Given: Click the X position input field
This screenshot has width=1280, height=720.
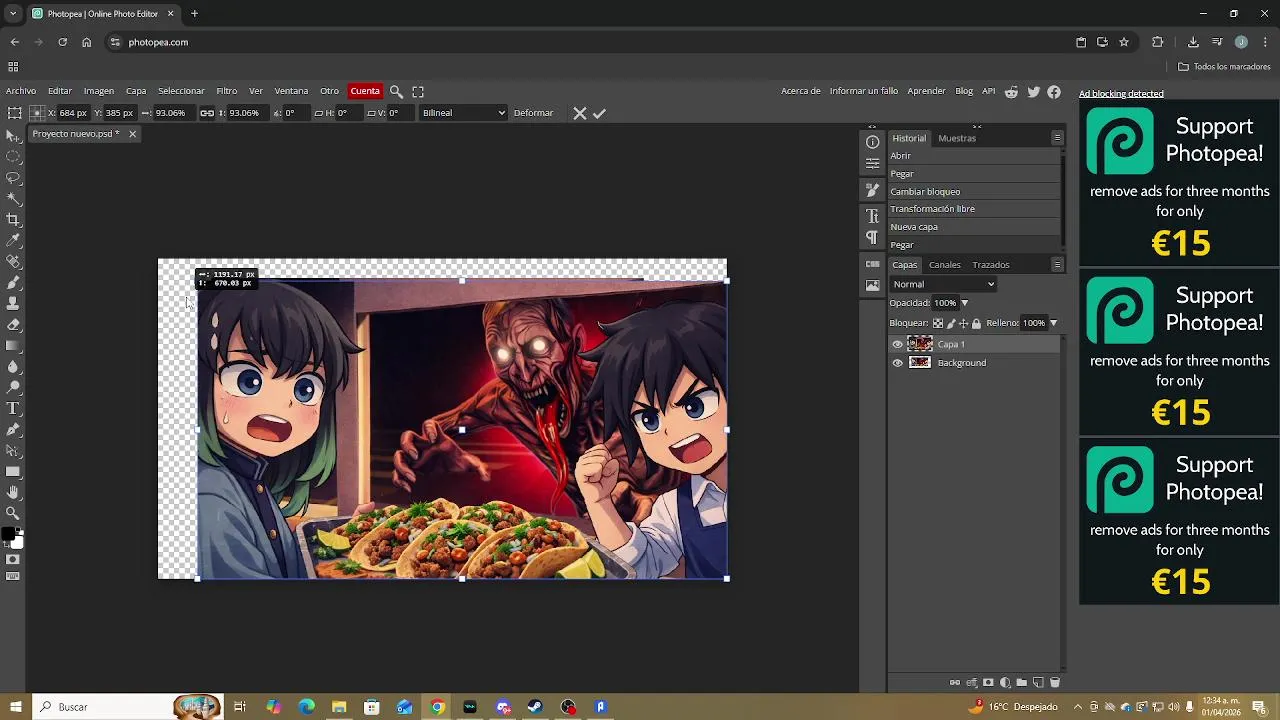Looking at the screenshot, I should [x=72, y=113].
